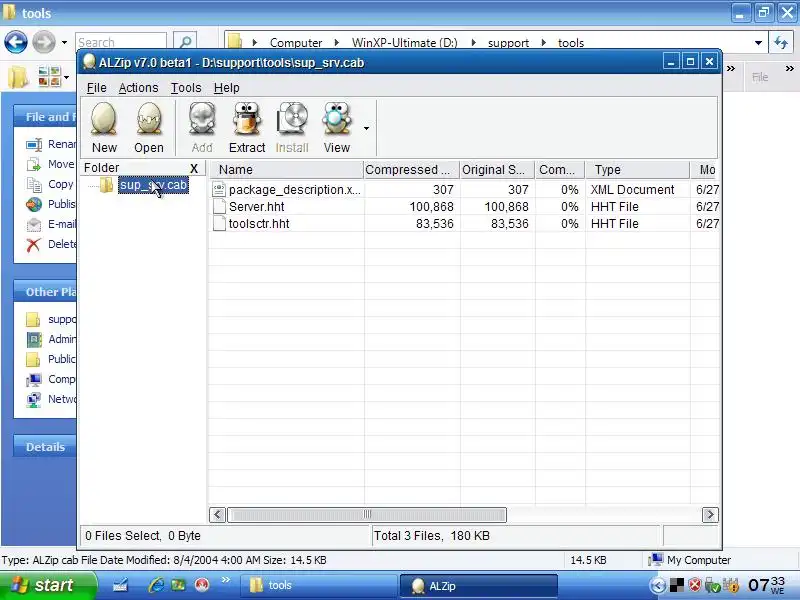Screen dimensions: 800x600
Task: Sort by the Com... ratio column header
Action: 560,169
